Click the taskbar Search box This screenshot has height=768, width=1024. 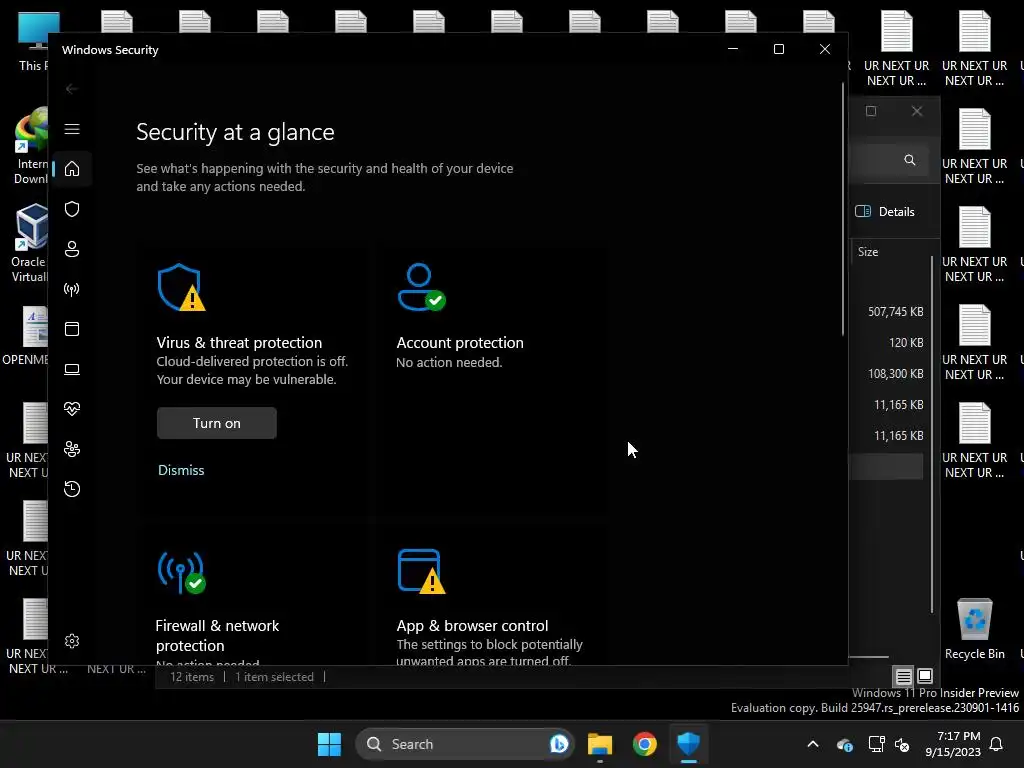click(465, 744)
